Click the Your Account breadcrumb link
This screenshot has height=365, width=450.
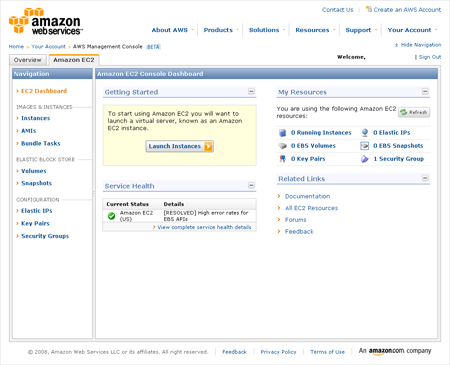point(48,47)
